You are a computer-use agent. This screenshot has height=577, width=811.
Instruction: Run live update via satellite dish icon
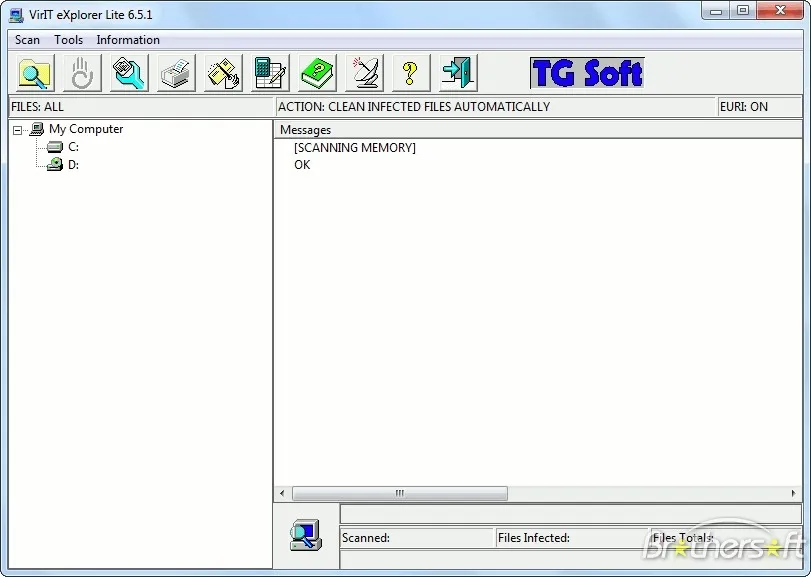click(x=362, y=72)
